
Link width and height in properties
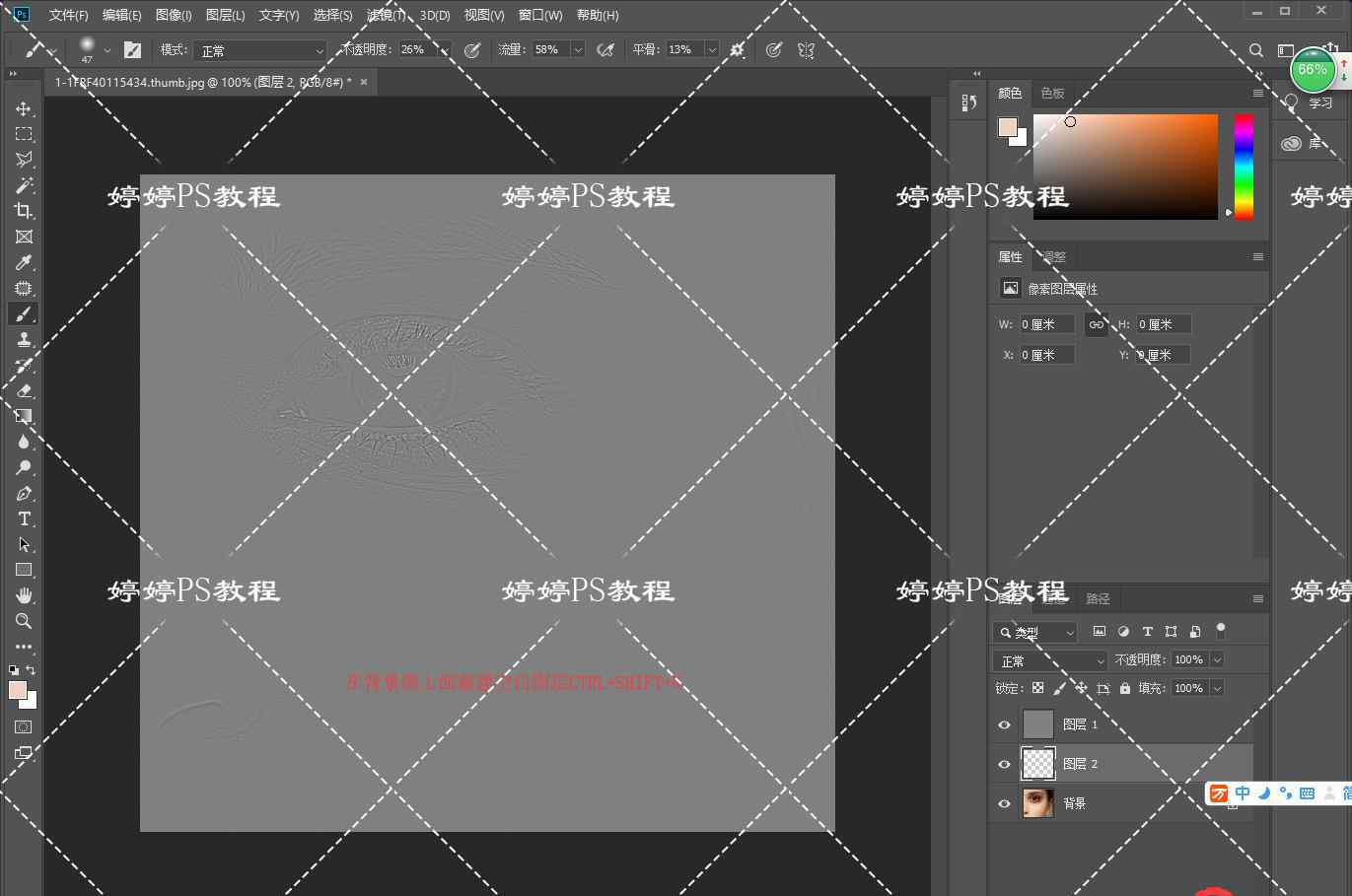1096,324
